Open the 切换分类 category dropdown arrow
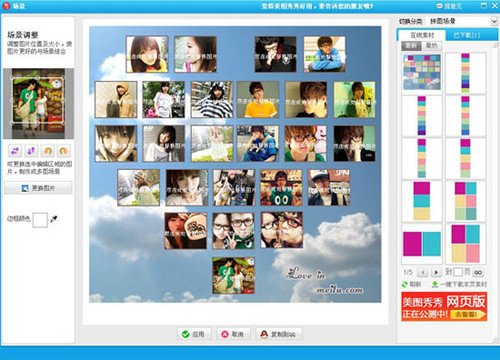 (494, 21)
